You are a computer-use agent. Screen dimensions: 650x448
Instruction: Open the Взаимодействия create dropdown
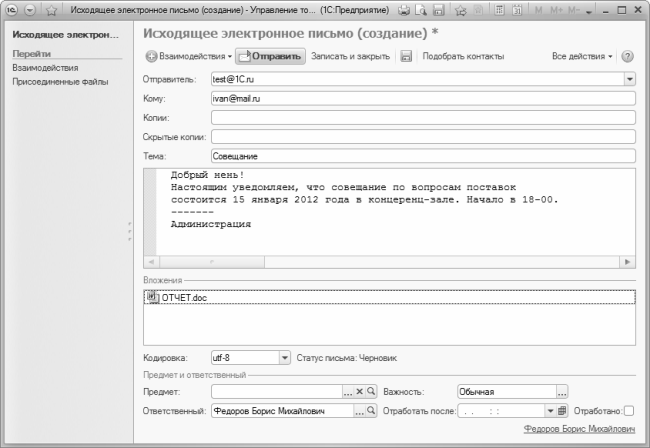pos(189,56)
